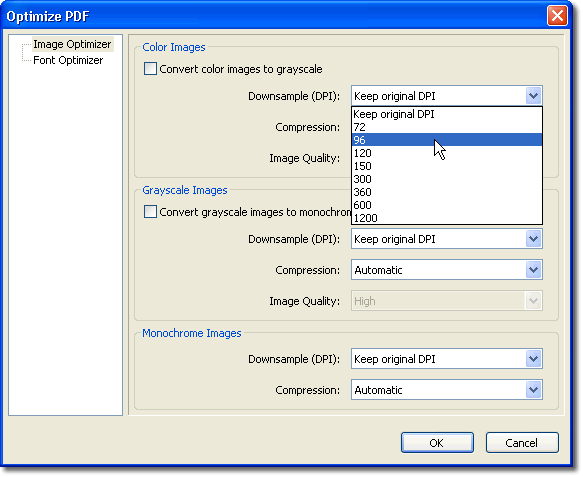Pick 120 DPI option
The height and width of the screenshot is (477, 583).
[x=447, y=153]
